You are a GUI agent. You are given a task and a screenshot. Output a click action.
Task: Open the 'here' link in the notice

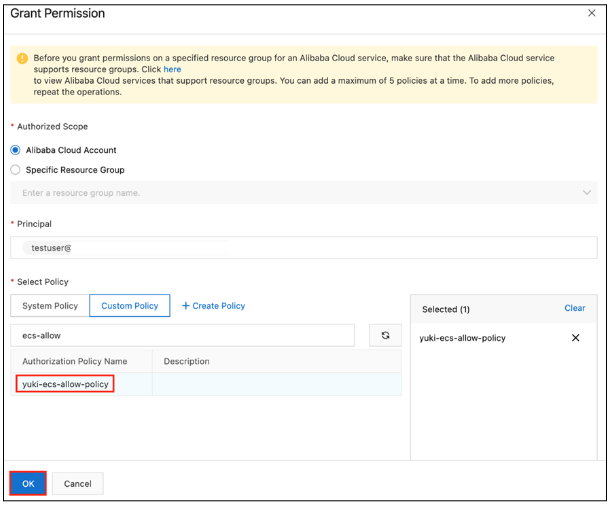172,70
